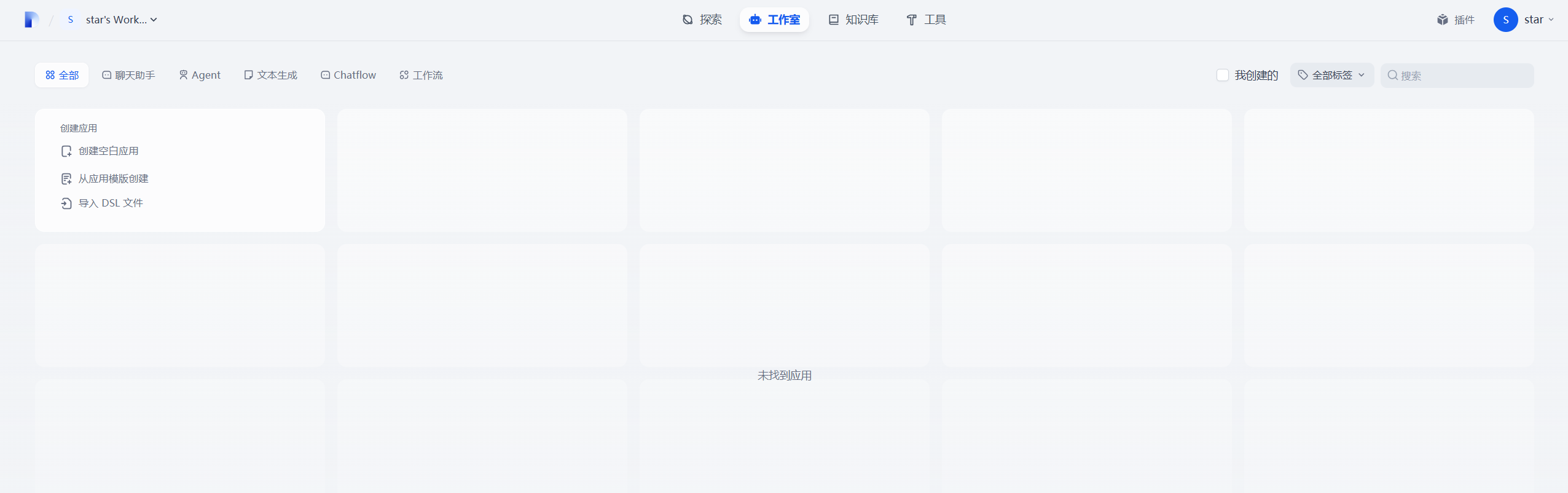Click 创建空白应用 link
The height and width of the screenshot is (493, 1568).
pyautogui.click(x=109, y=151)
